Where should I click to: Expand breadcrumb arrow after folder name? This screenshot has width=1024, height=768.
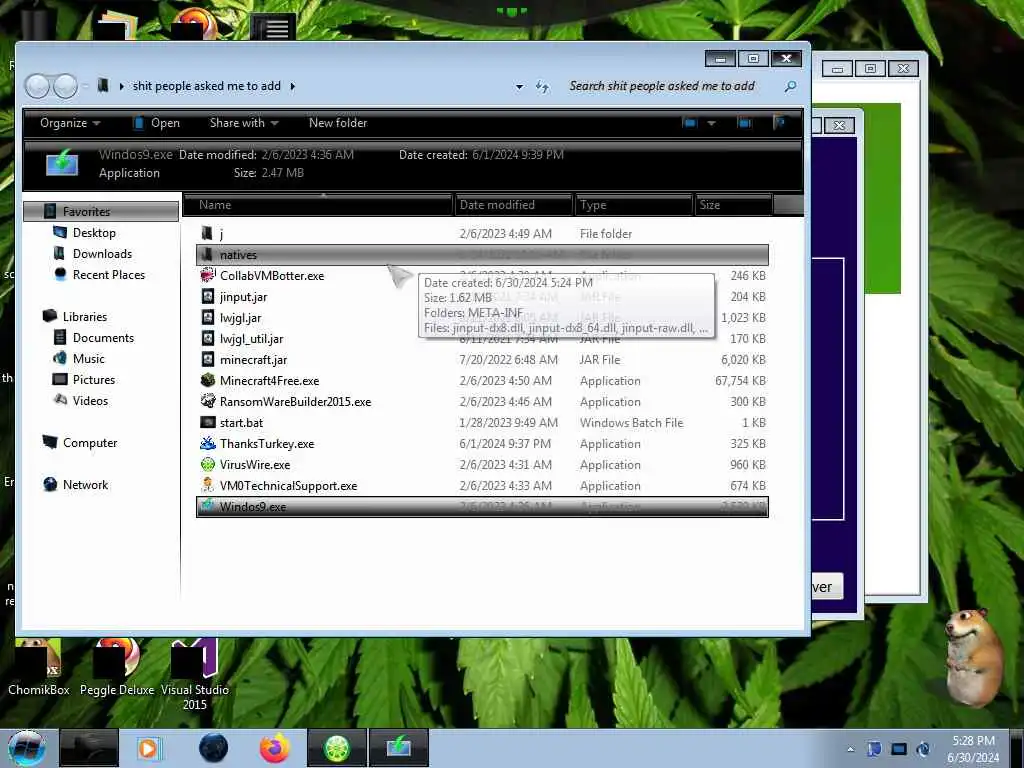[x=293, y=86]
